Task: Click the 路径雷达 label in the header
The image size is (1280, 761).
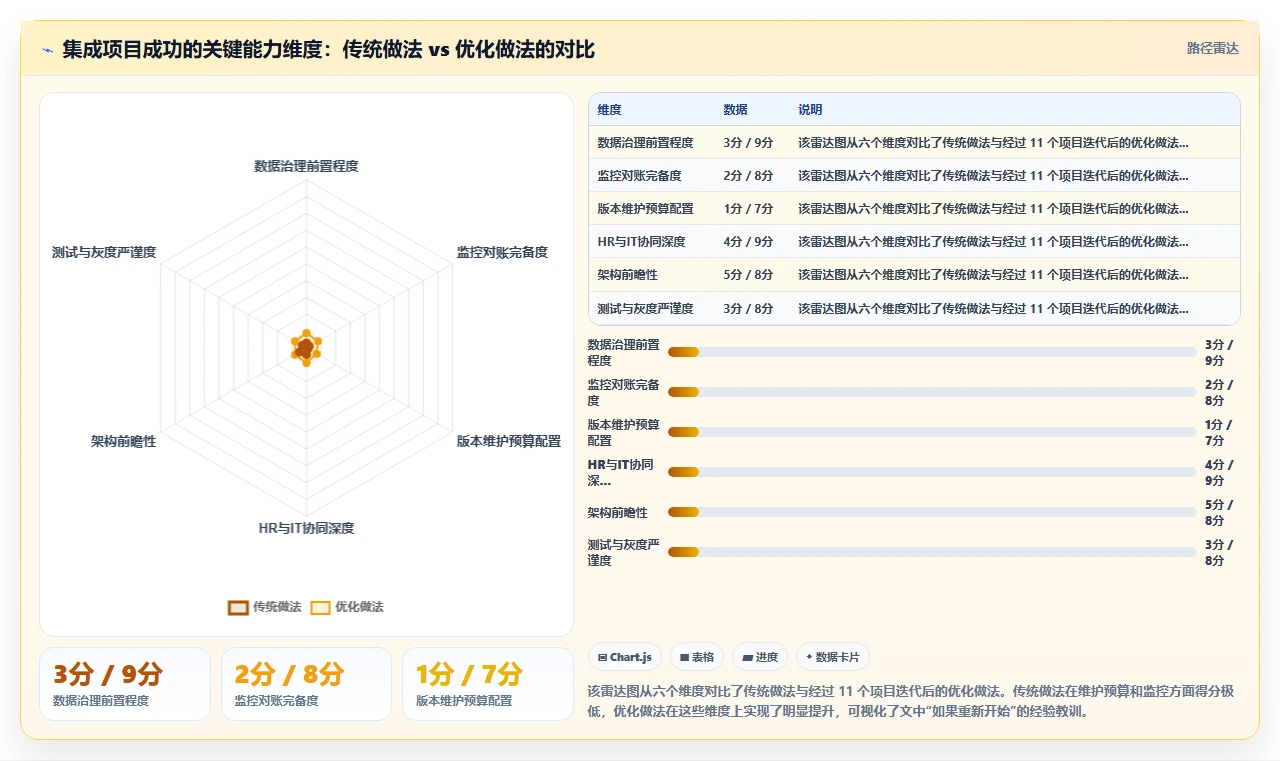Action: (x=1212, y=48)
